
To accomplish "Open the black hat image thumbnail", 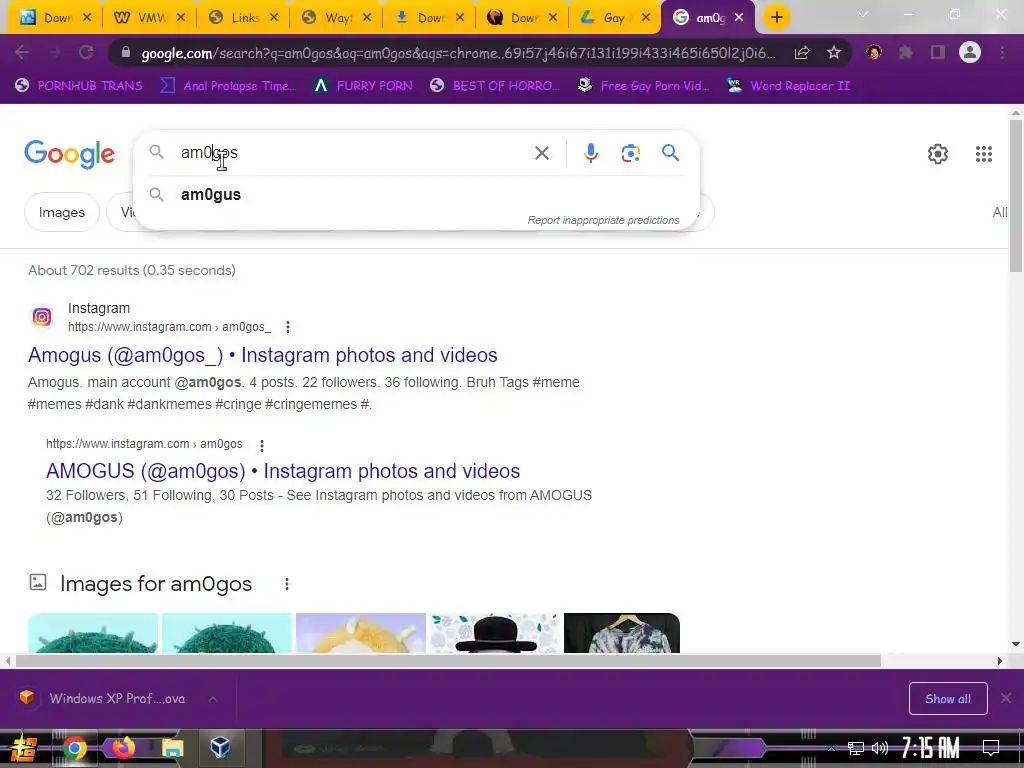I will click(x=494, y=633).
